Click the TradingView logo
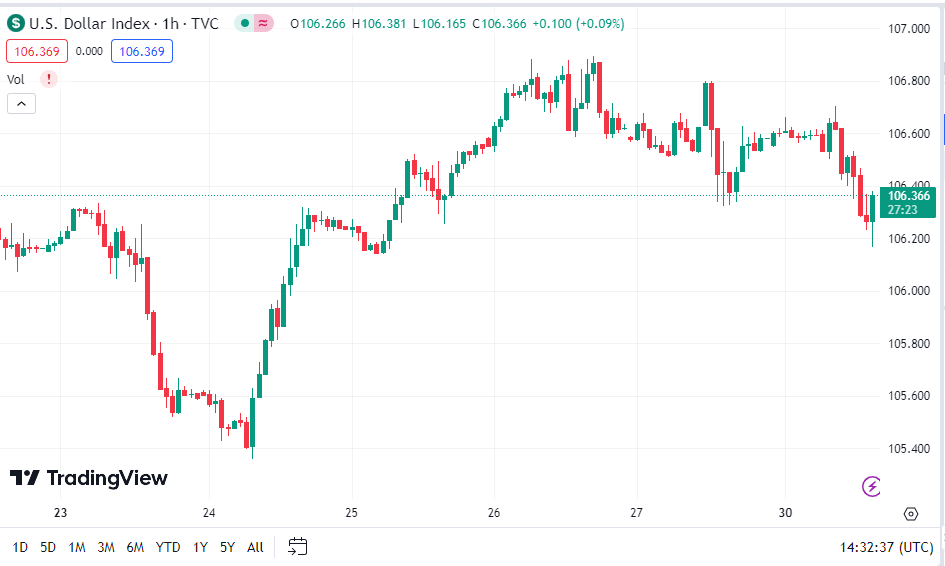The width and height of the screenshot is (945, 566). click(89, 478)
